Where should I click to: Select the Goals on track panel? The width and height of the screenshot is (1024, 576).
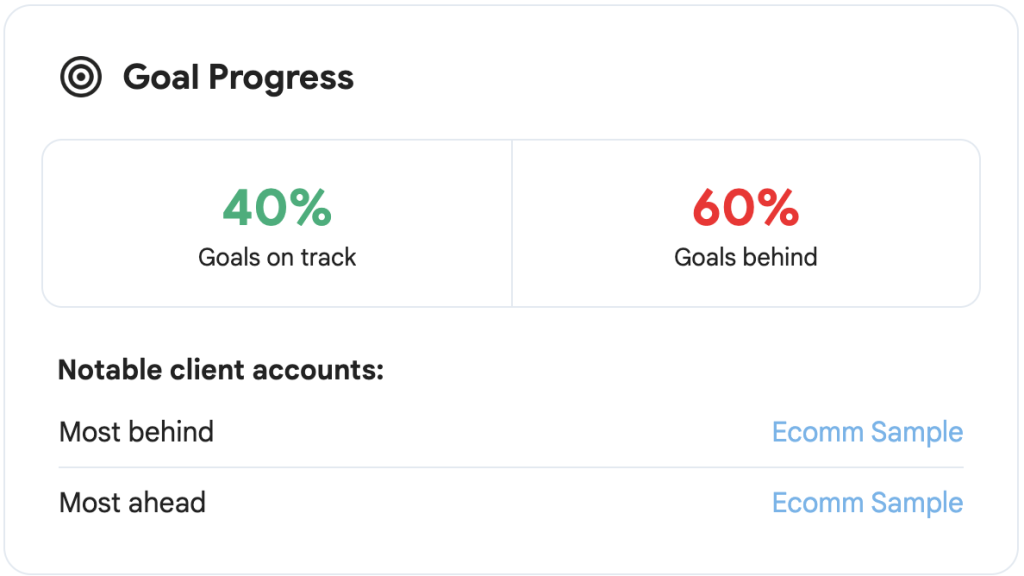coord(278,223)
